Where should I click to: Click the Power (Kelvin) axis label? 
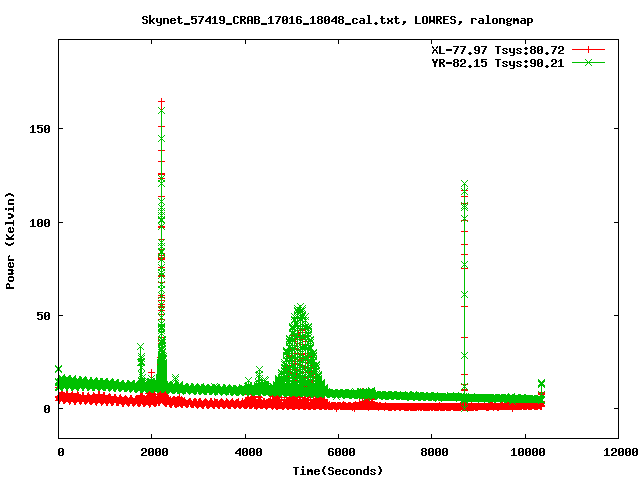point(10,241)
